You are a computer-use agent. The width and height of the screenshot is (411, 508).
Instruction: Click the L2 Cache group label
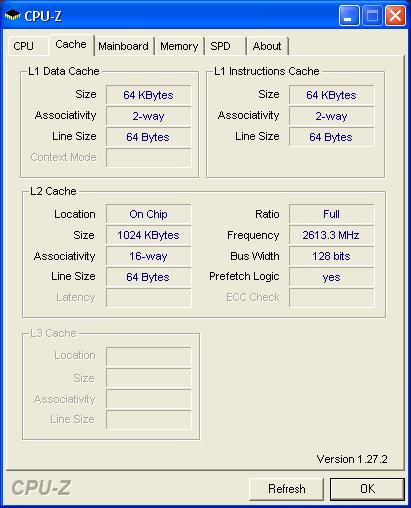53,191
